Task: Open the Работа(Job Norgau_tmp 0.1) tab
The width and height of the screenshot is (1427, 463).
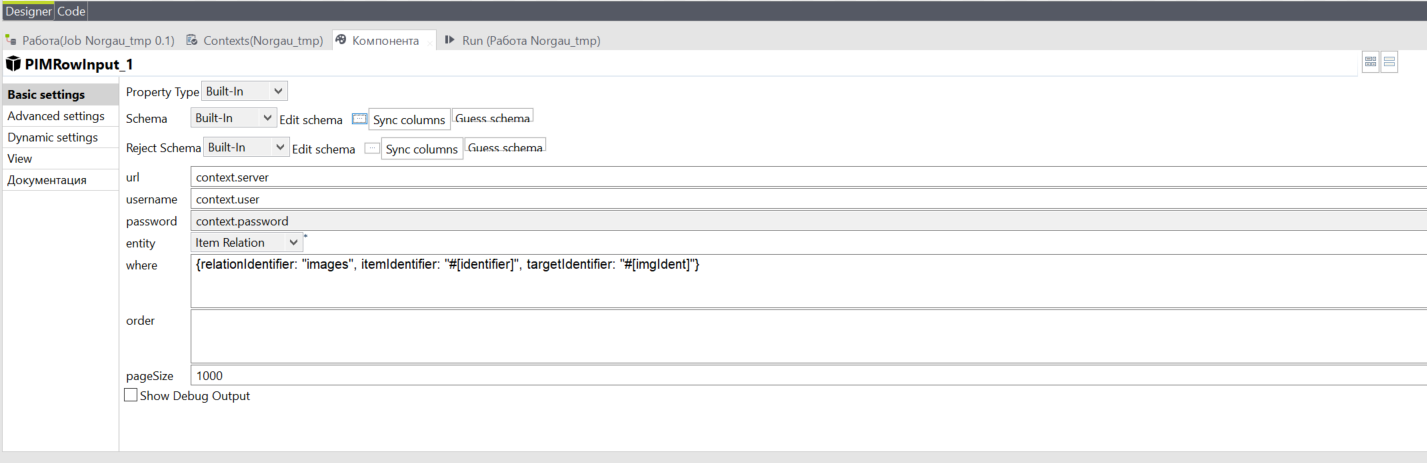Action: 90,41
